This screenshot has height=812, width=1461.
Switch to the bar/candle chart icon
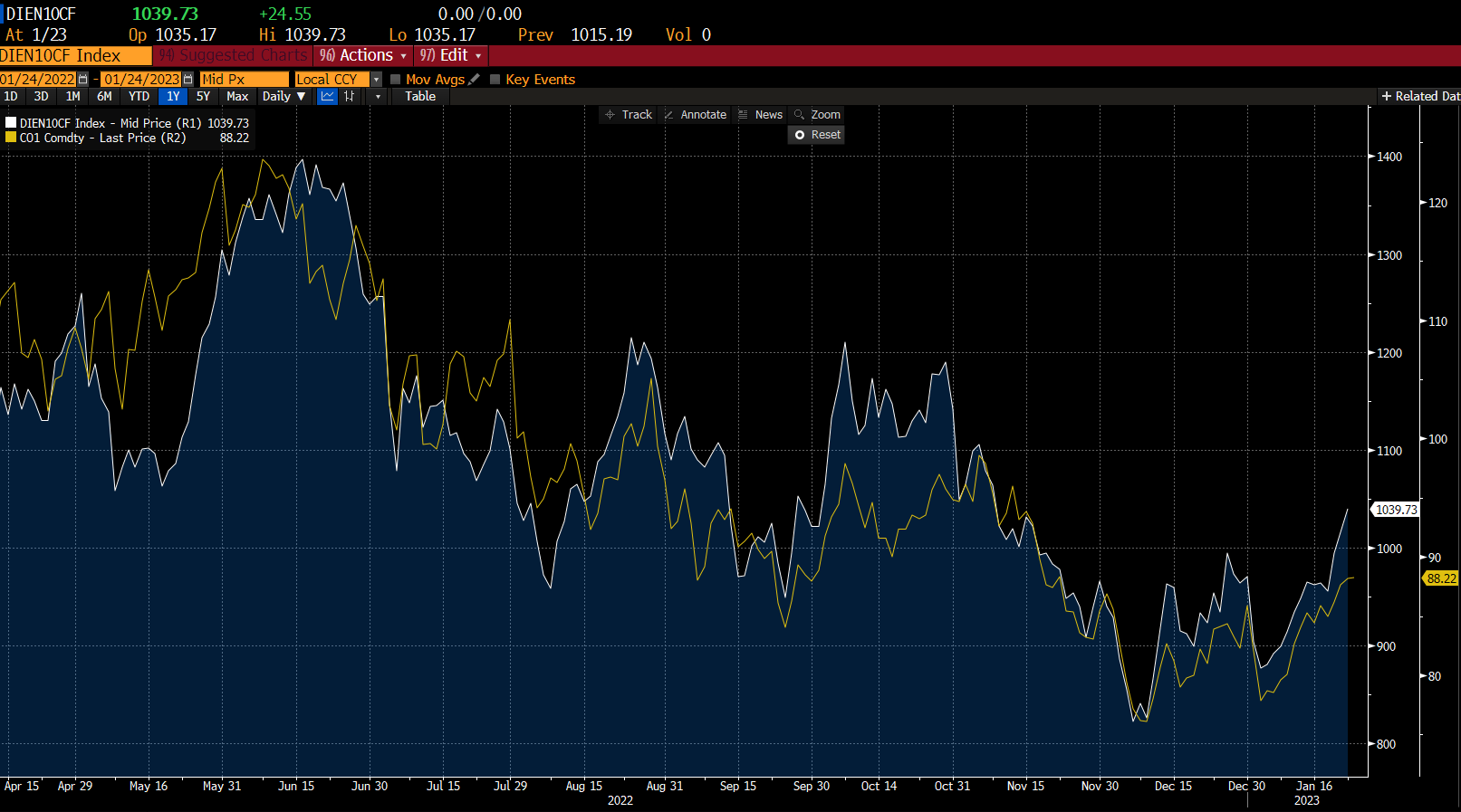tap(350, 96)
